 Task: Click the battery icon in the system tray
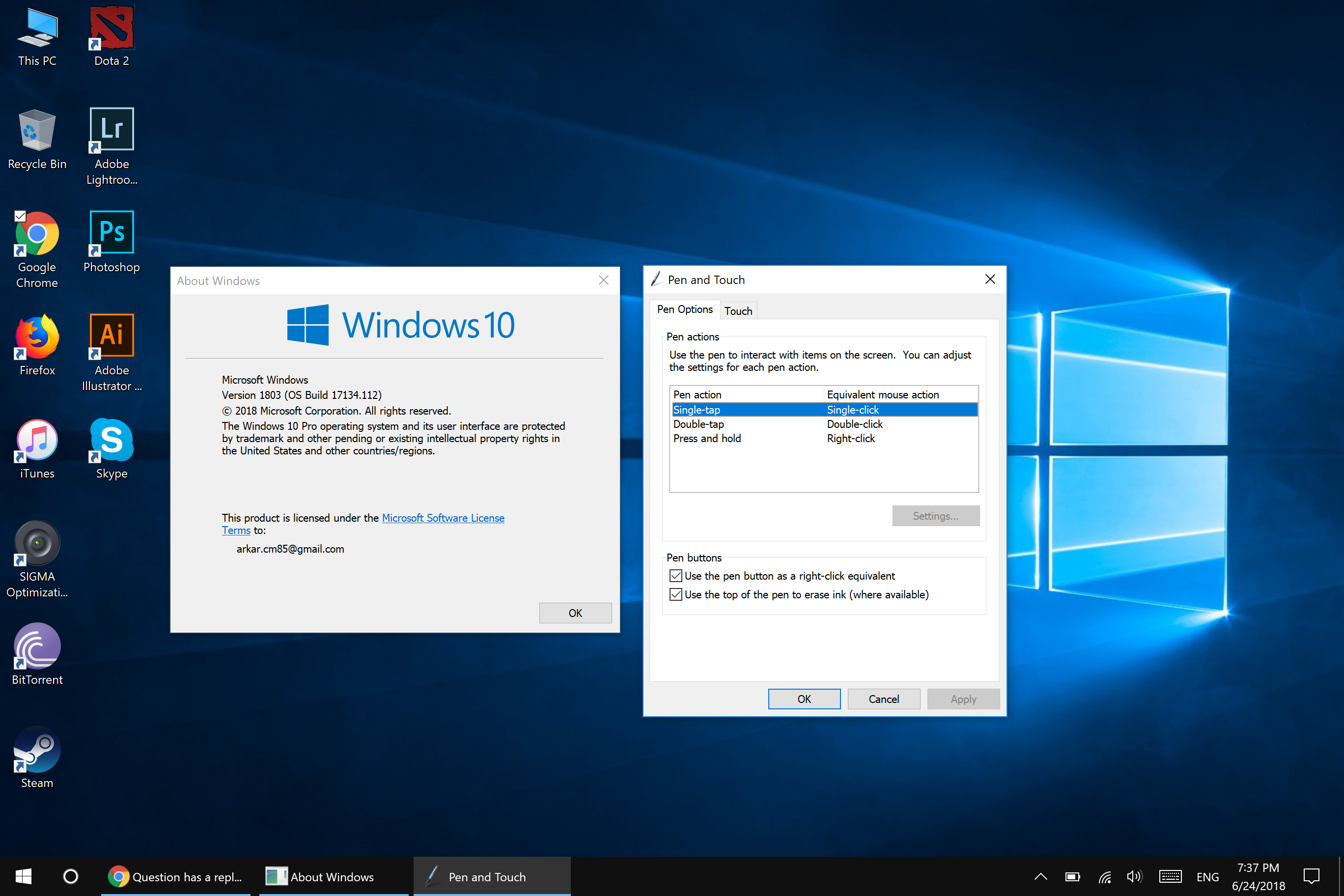pyautogui.click(x=1072, y=876)
